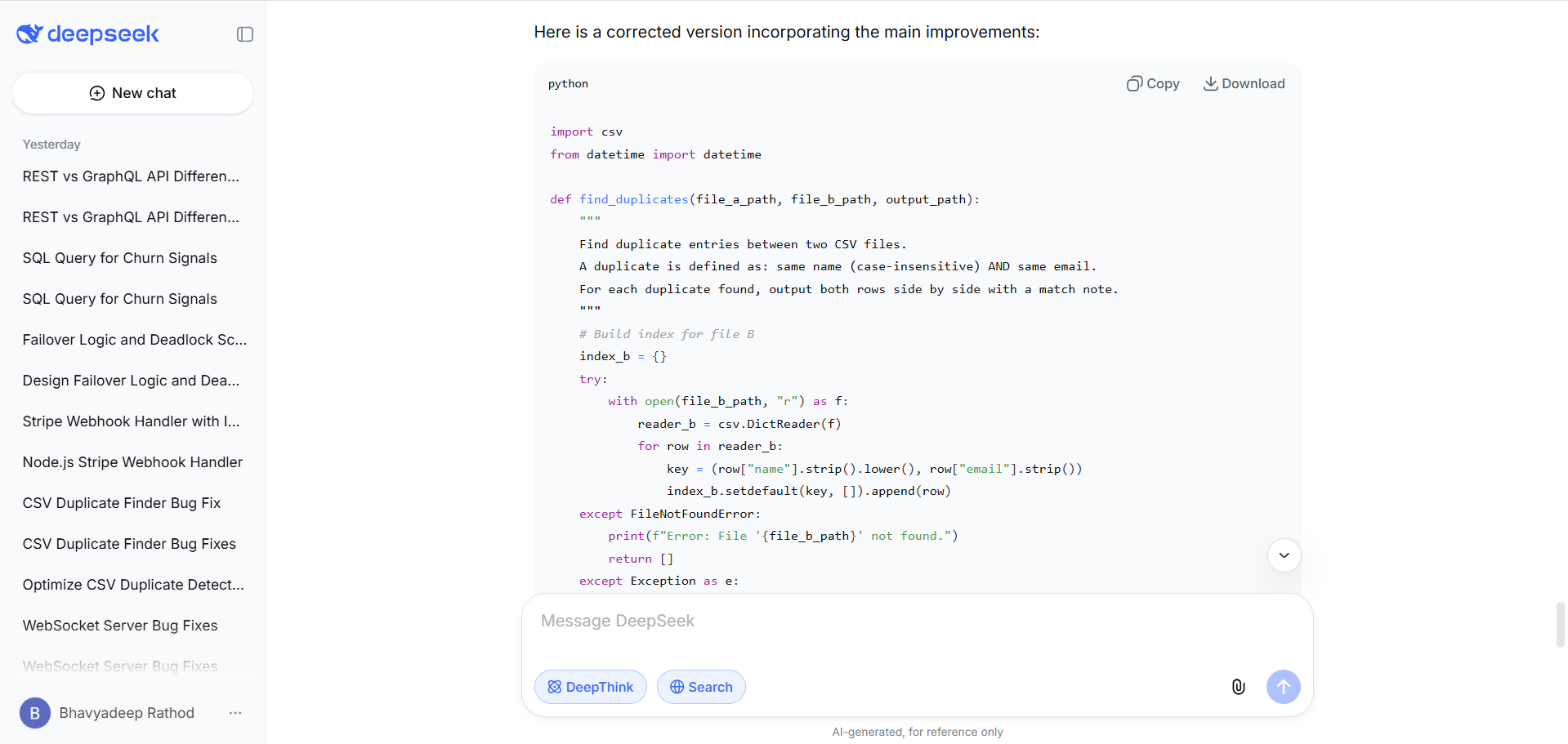The image size is (1568, 744).
Task: Open account options via the ellipsis icon
Action: point(235,713)
